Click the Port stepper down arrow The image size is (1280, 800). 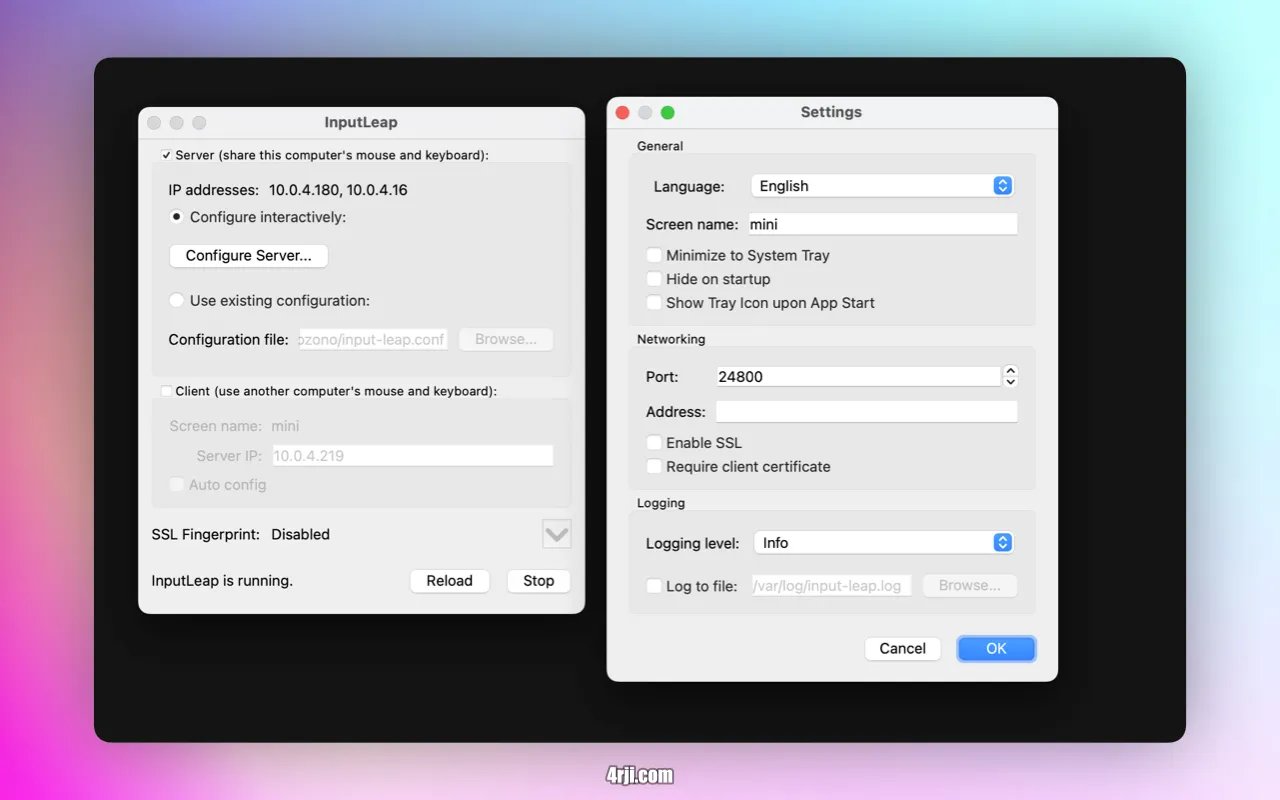pos(1010,383)
